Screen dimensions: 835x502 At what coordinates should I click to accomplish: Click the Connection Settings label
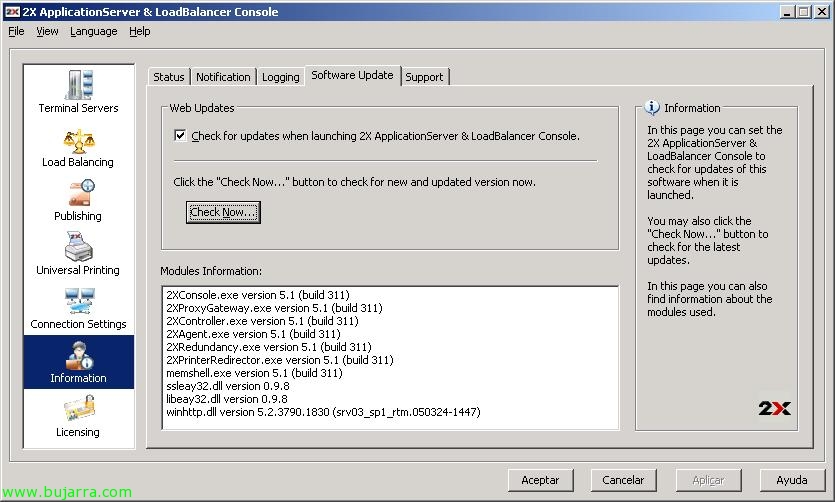click(78, 324)
